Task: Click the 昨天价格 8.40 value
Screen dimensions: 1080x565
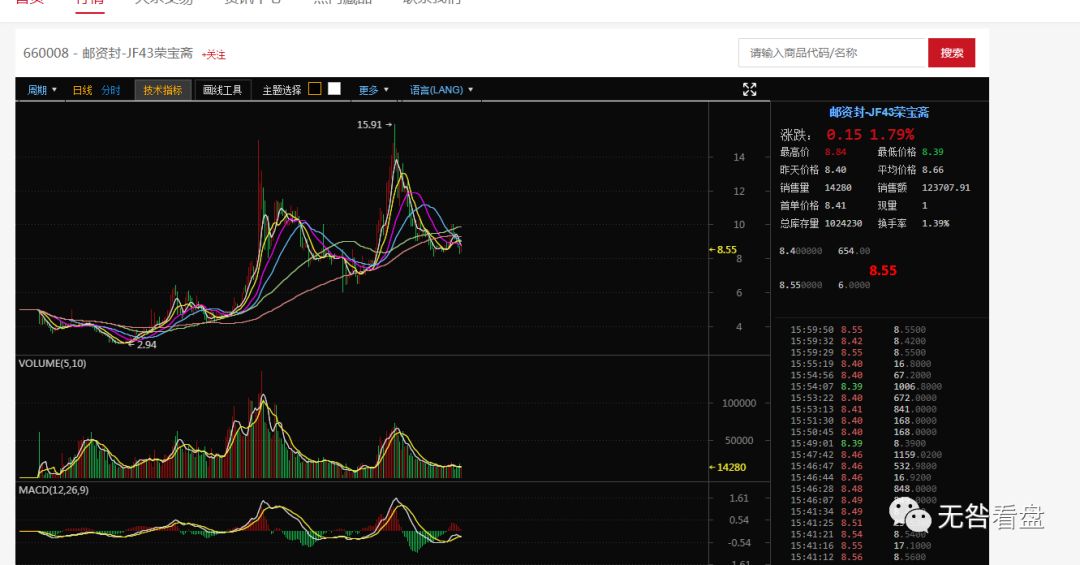Action: pos(835,170)
